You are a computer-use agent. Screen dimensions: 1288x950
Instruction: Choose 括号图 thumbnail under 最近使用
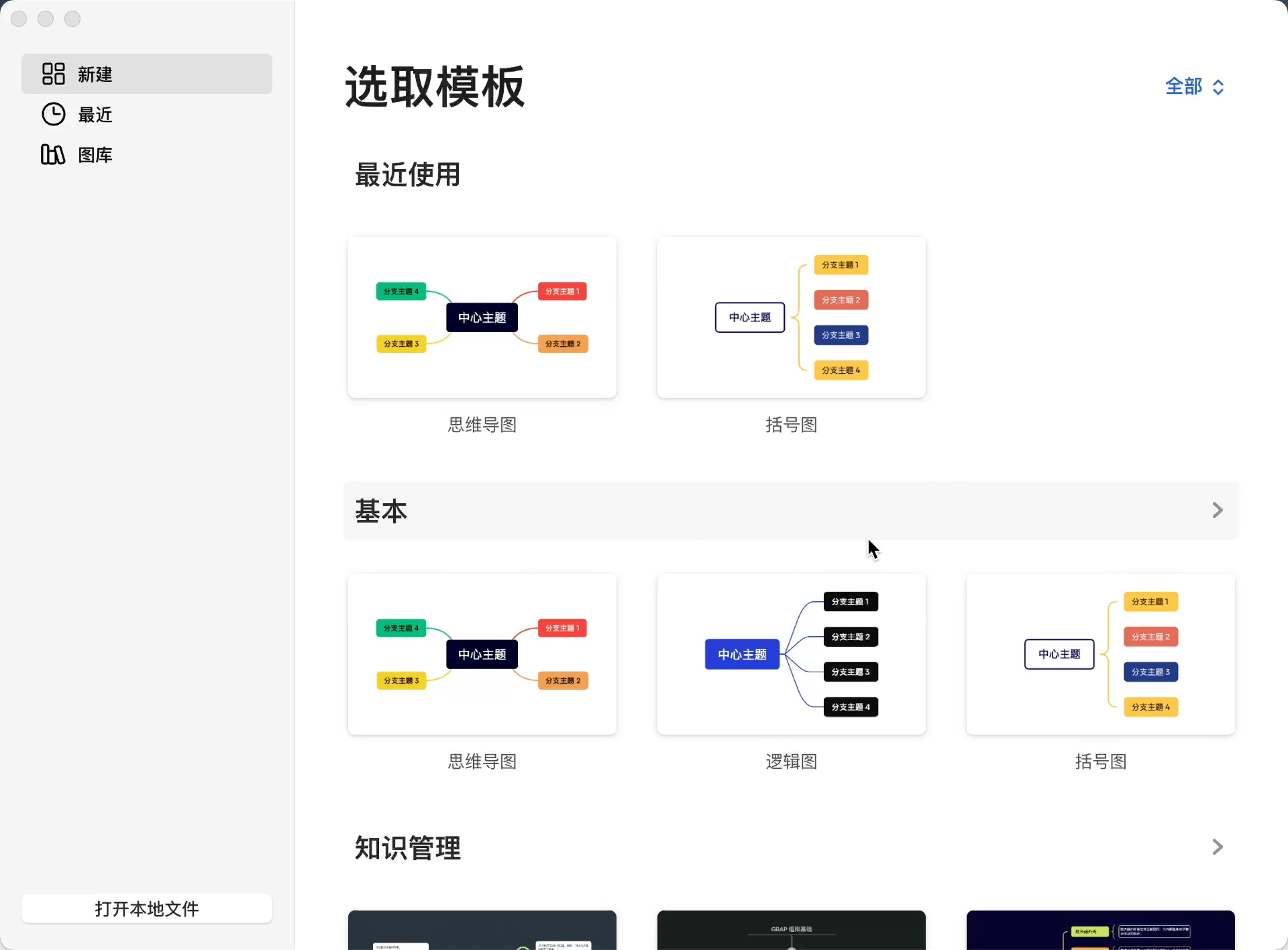792,317
